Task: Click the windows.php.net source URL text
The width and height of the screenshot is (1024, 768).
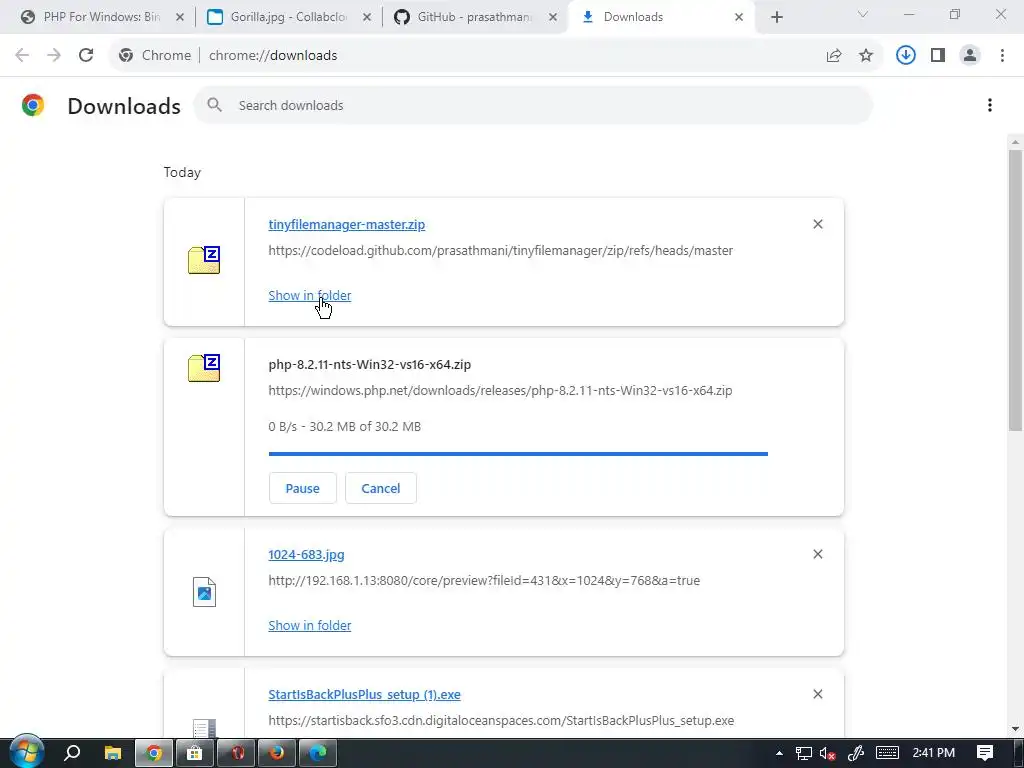Action: (500, 391)
